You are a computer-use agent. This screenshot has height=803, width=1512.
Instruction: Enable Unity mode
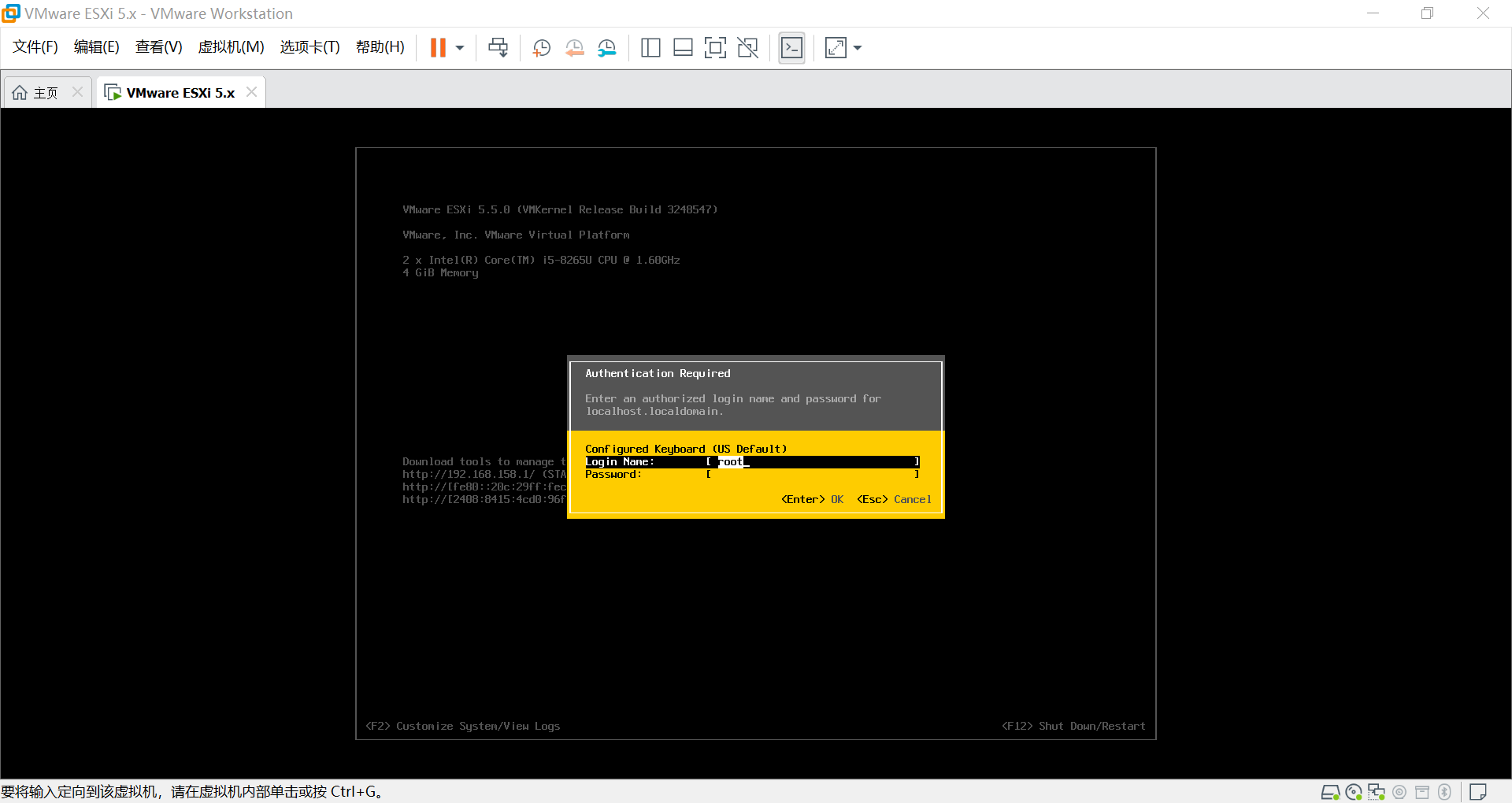tap(747, 47)
